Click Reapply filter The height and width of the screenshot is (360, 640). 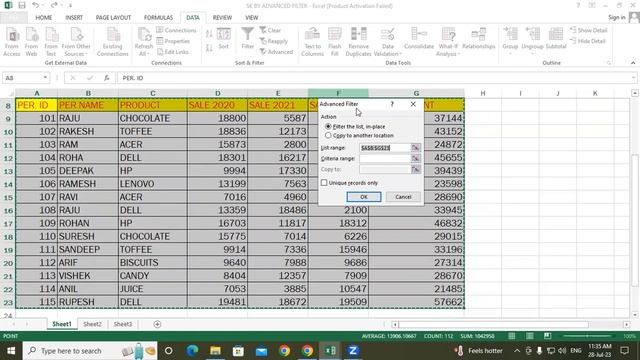click(x=274, y=41)
